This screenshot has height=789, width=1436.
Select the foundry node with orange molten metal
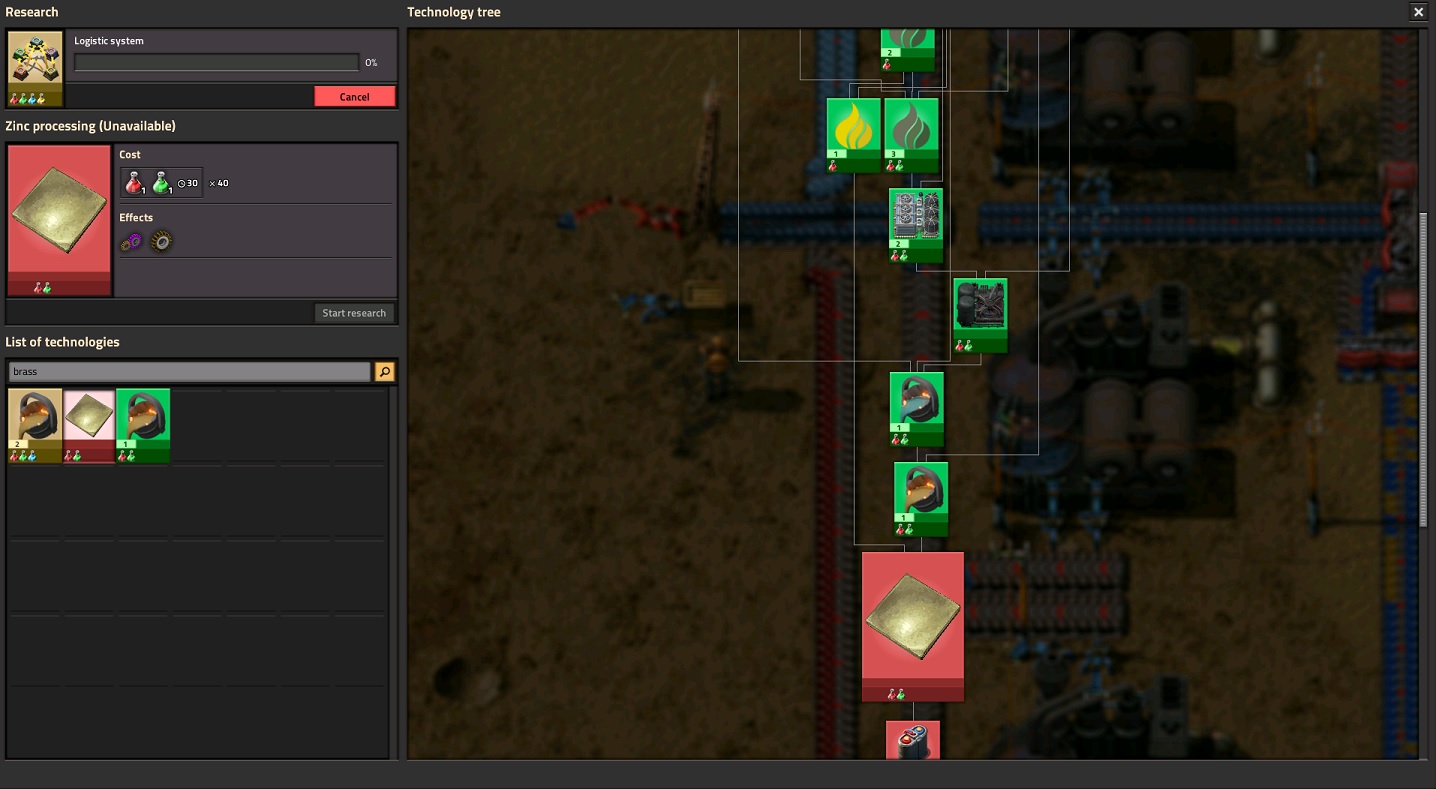click(921, 499)
